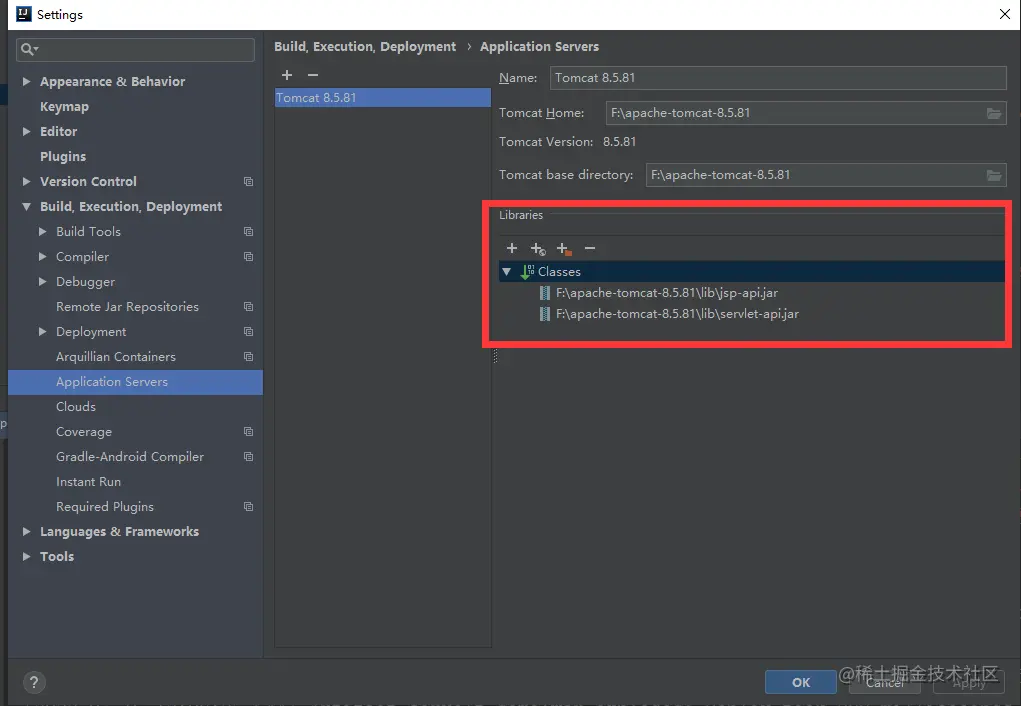The height and width of the screenshot is (706, 1021).
Task: Click project-level icon next to Deployment
Action: [x=248, y=332]
